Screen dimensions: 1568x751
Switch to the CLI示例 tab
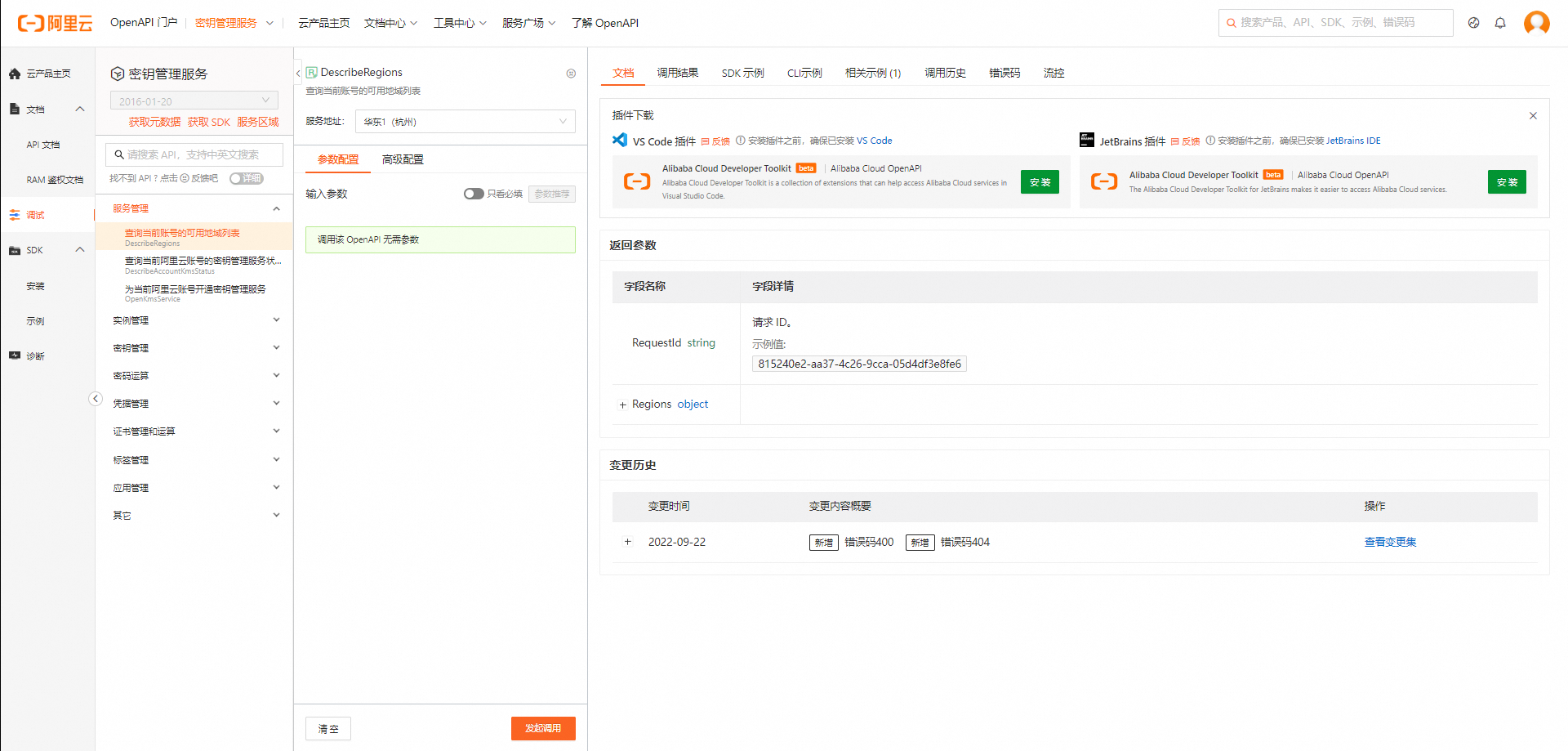tap(805, 73)
